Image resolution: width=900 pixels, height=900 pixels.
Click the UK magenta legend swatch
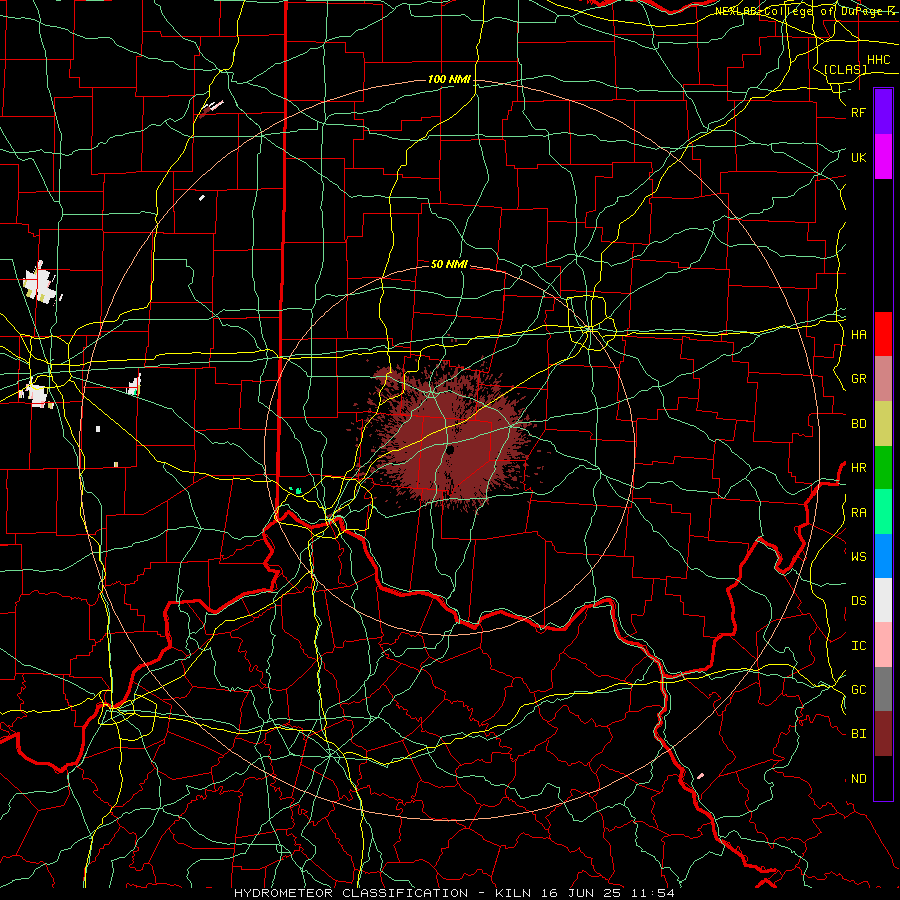(883, 157)
